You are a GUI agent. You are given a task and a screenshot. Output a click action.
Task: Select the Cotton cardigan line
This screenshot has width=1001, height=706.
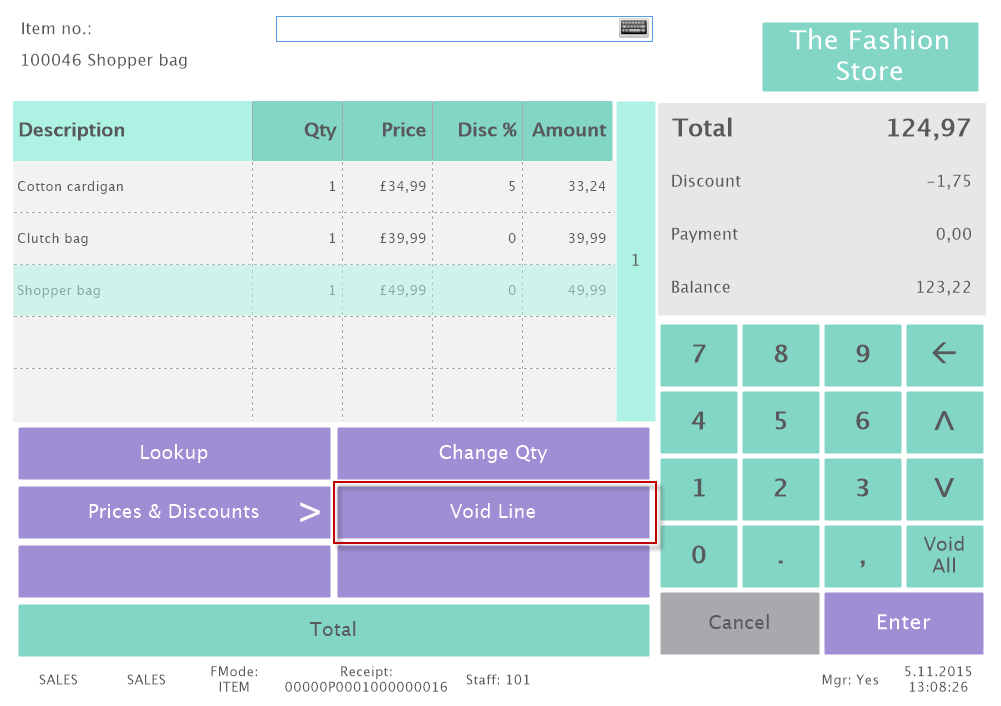click(132, 187)
